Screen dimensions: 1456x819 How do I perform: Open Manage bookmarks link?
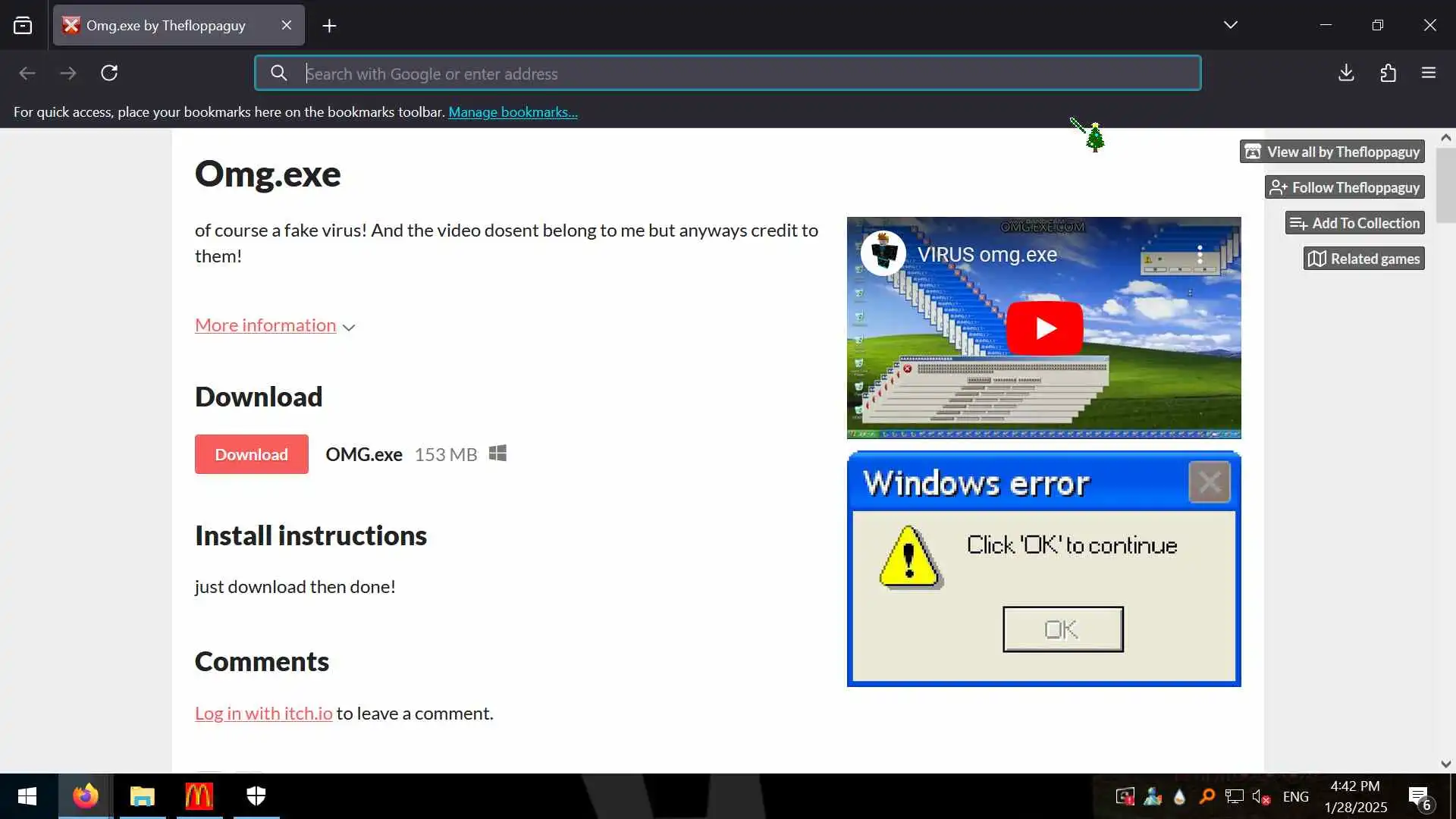[513, 112]
